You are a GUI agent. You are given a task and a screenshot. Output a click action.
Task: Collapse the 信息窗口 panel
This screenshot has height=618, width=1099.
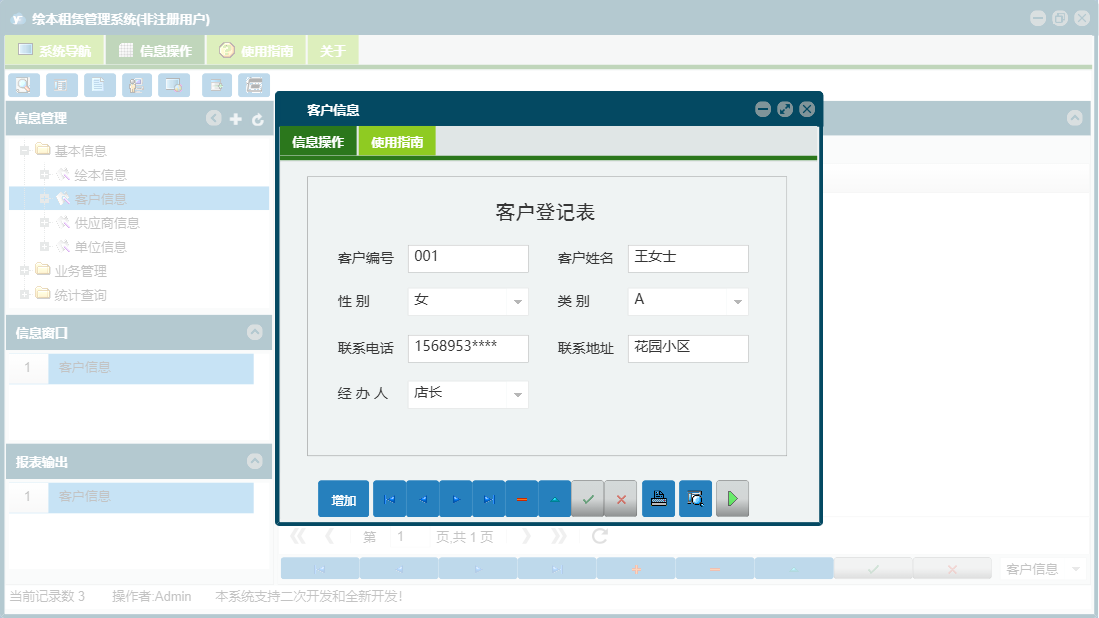(x=256, y=331)
